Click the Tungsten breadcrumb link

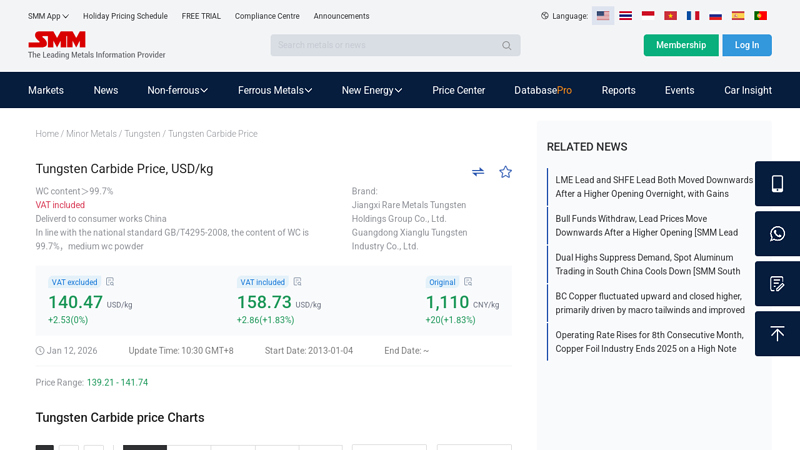(x=142, y=134)
